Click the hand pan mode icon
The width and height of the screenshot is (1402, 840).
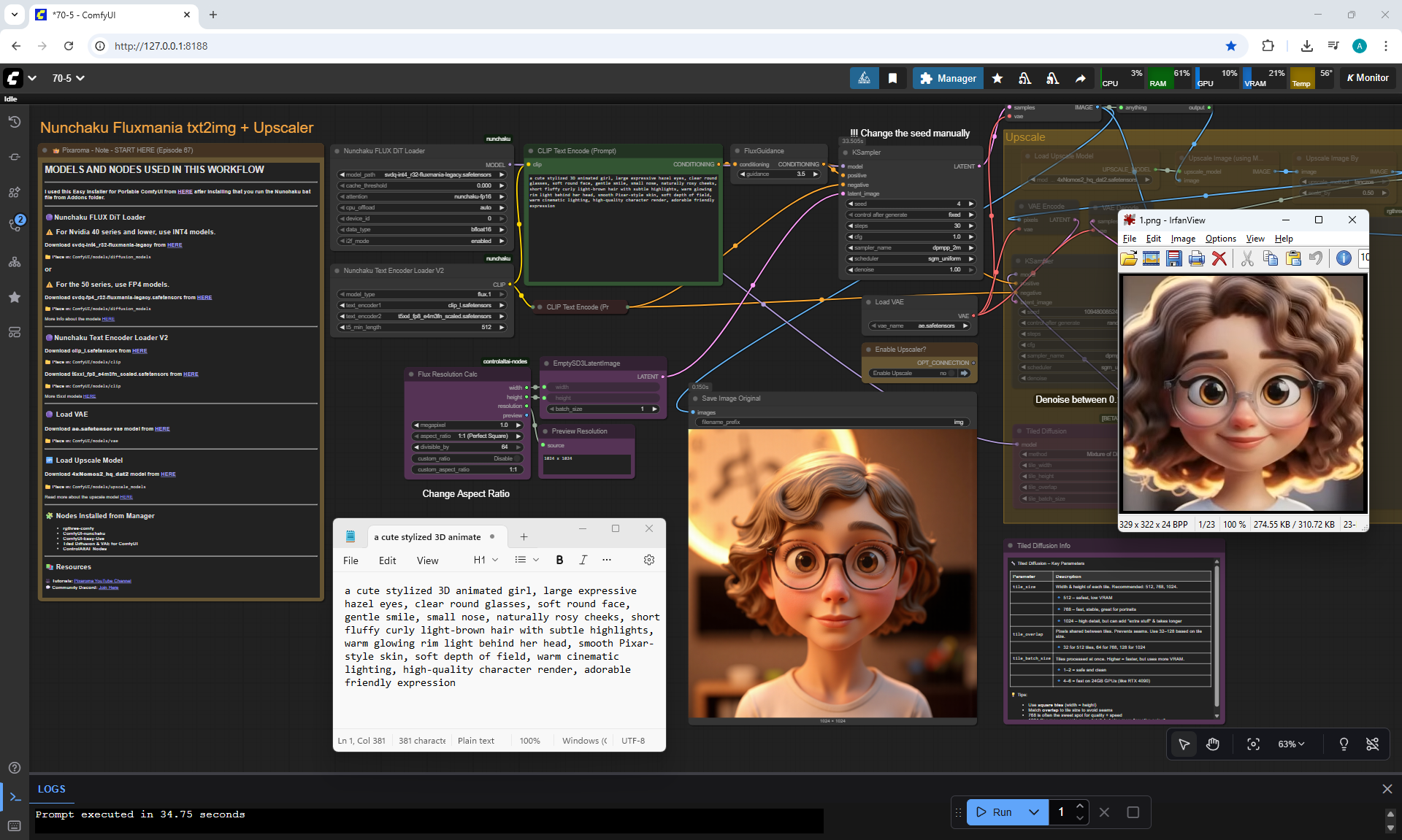(x=1213, y=744)
